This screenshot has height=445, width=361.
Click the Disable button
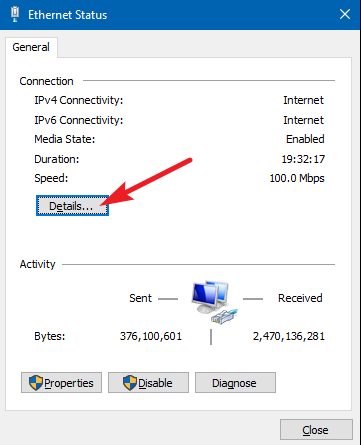(x=148, y=383)
